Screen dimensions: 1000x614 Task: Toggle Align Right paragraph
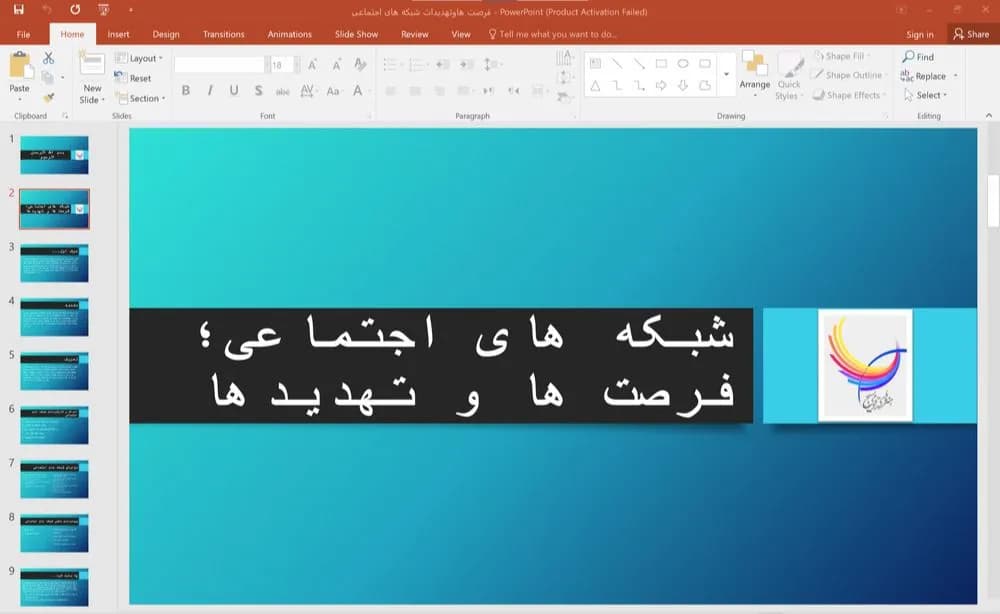[439, 91]
